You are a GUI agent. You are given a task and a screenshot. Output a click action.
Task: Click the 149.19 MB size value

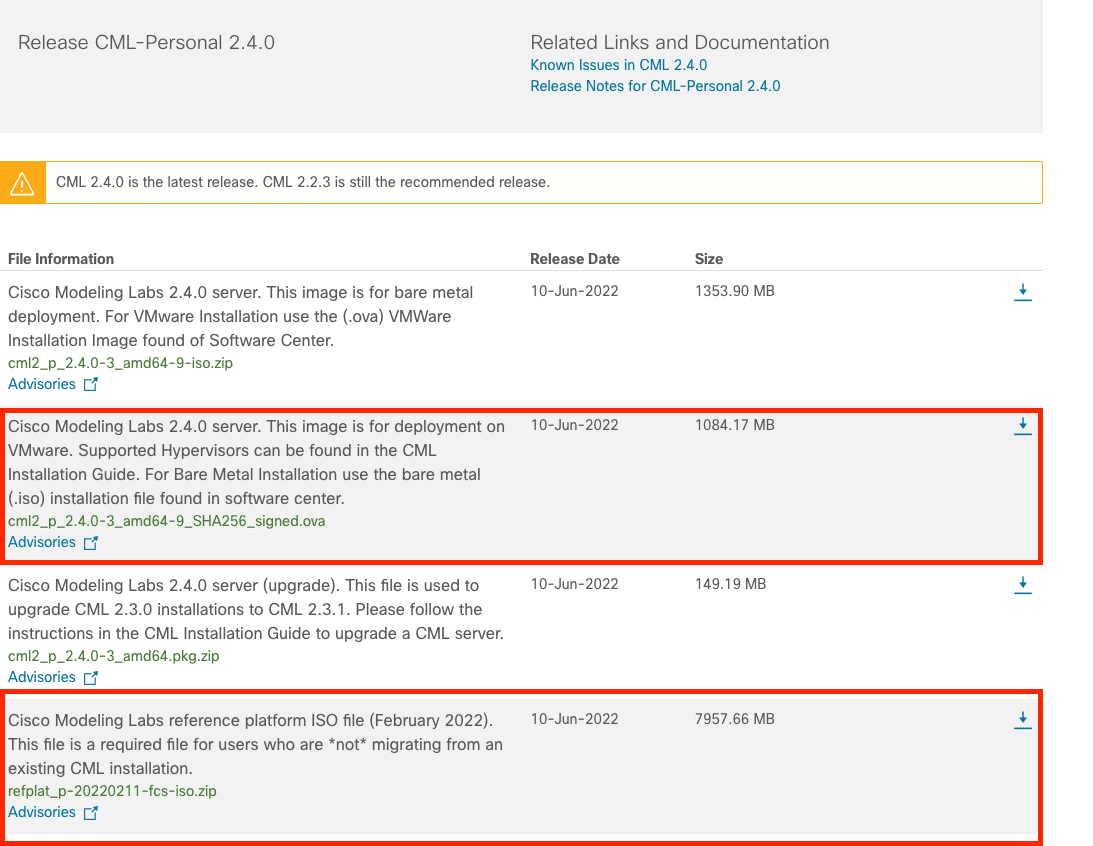731,584
